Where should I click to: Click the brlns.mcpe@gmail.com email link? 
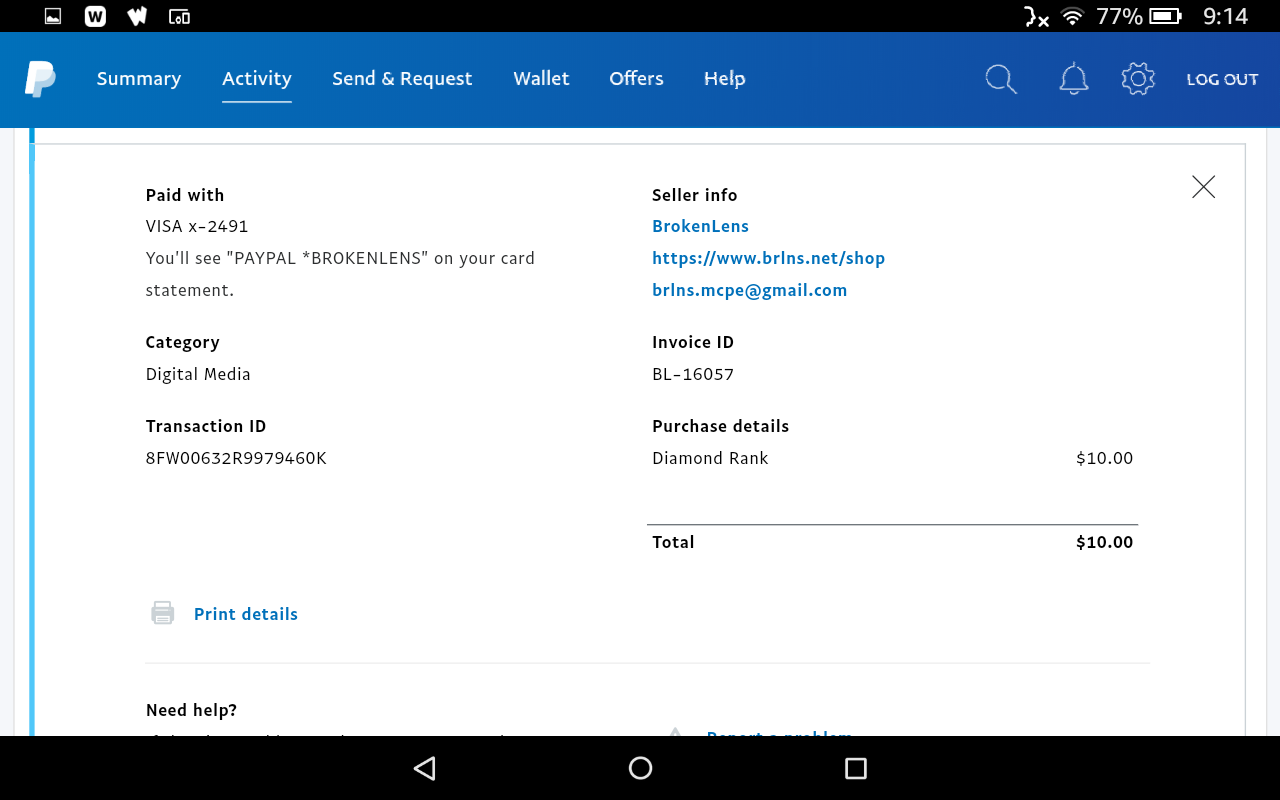(x=749, y=290)
